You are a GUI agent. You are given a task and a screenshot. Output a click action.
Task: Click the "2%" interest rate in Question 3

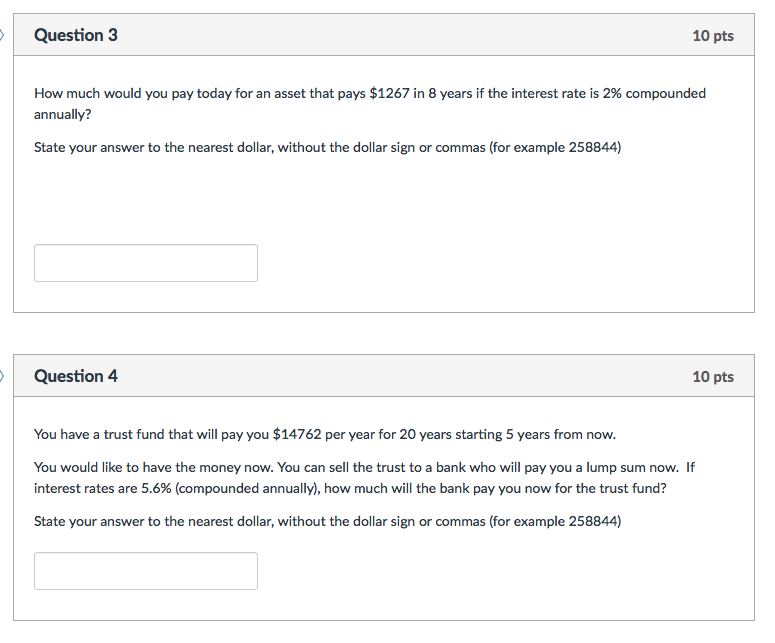click(612, 93)
